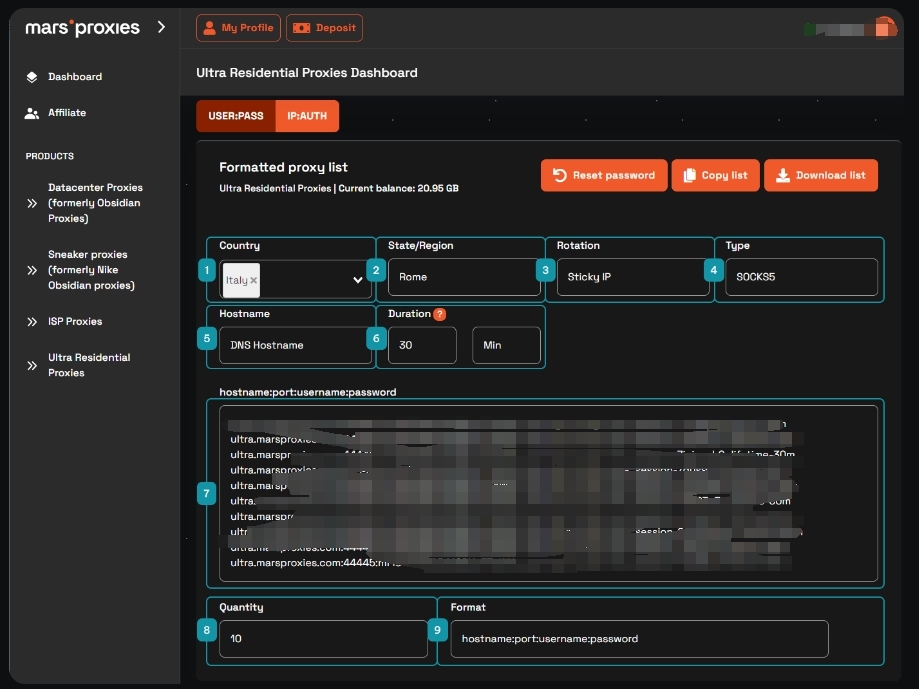Click the Dashboard layers icon

pyautogui.click(x=32, y=77)
